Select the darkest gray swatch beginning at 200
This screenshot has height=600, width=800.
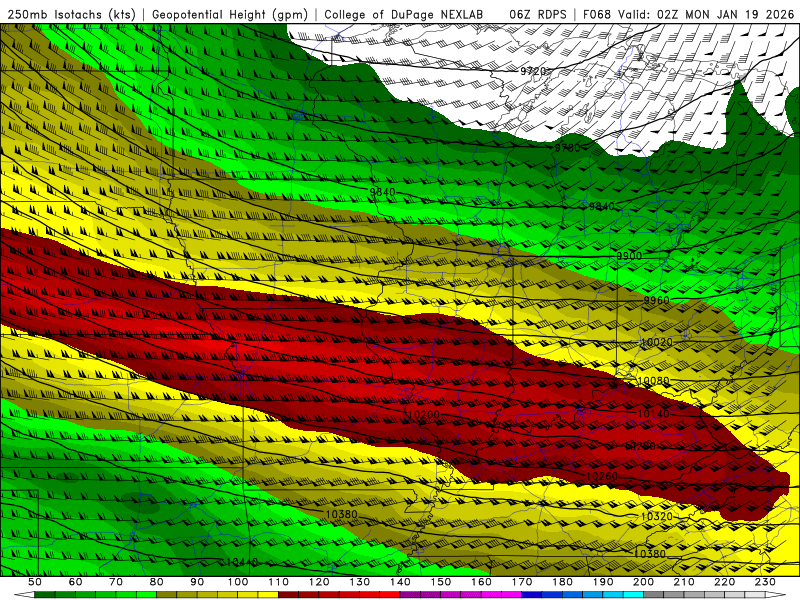coord(654,595)
